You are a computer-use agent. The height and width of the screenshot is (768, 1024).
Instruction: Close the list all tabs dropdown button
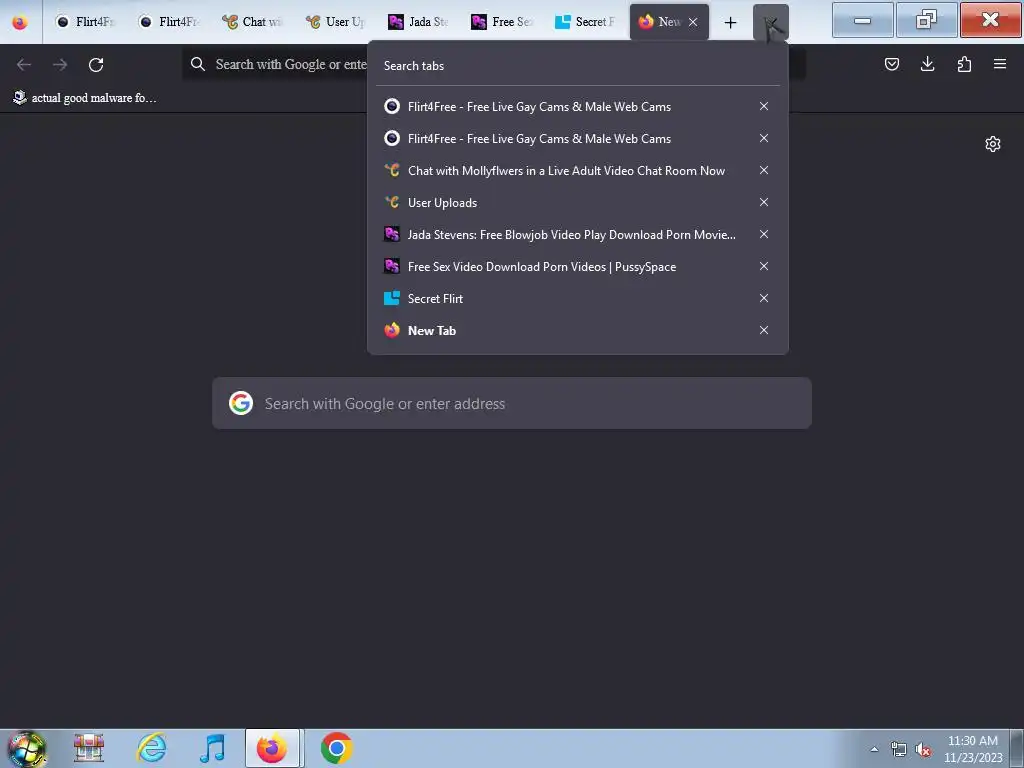771,22
